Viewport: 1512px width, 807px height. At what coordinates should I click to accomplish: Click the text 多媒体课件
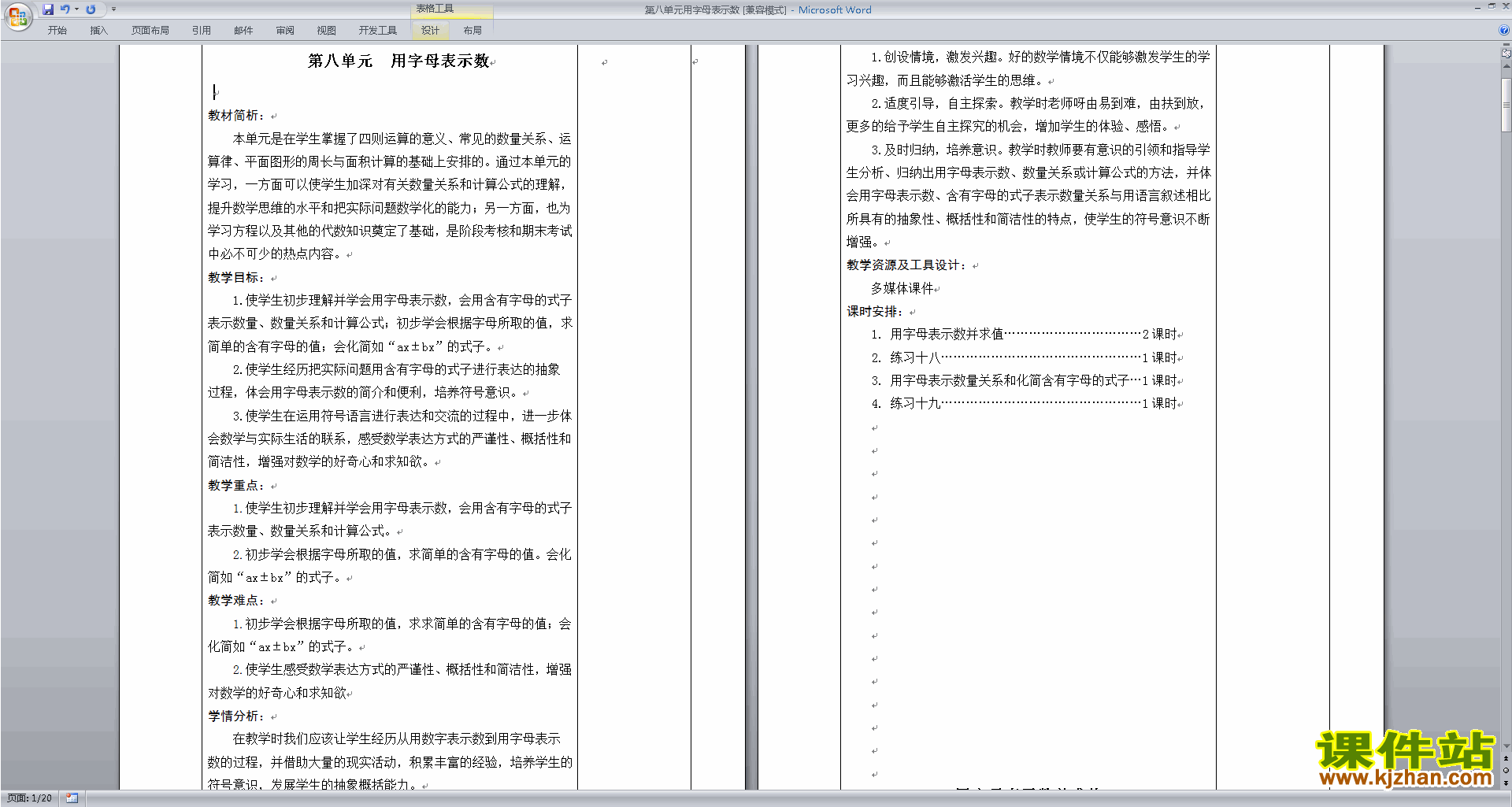902,288
